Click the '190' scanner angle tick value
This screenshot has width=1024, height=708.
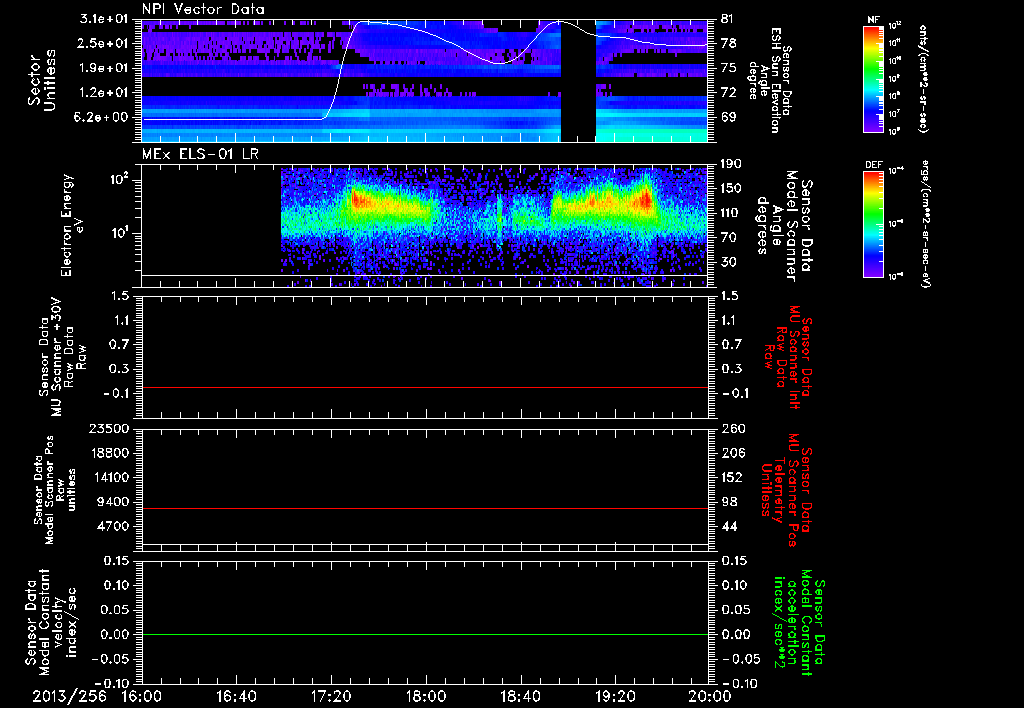click(x=732, y=164)
